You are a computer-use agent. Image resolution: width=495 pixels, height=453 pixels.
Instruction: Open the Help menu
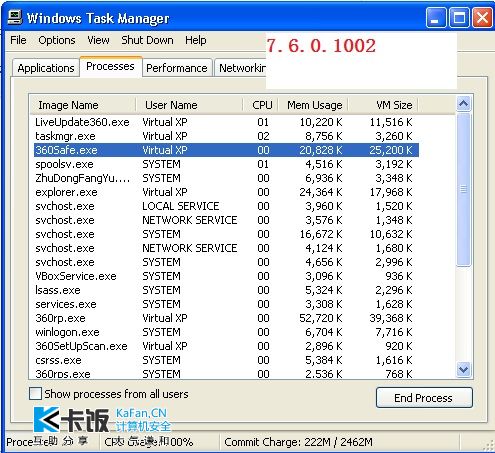(196, 40)
